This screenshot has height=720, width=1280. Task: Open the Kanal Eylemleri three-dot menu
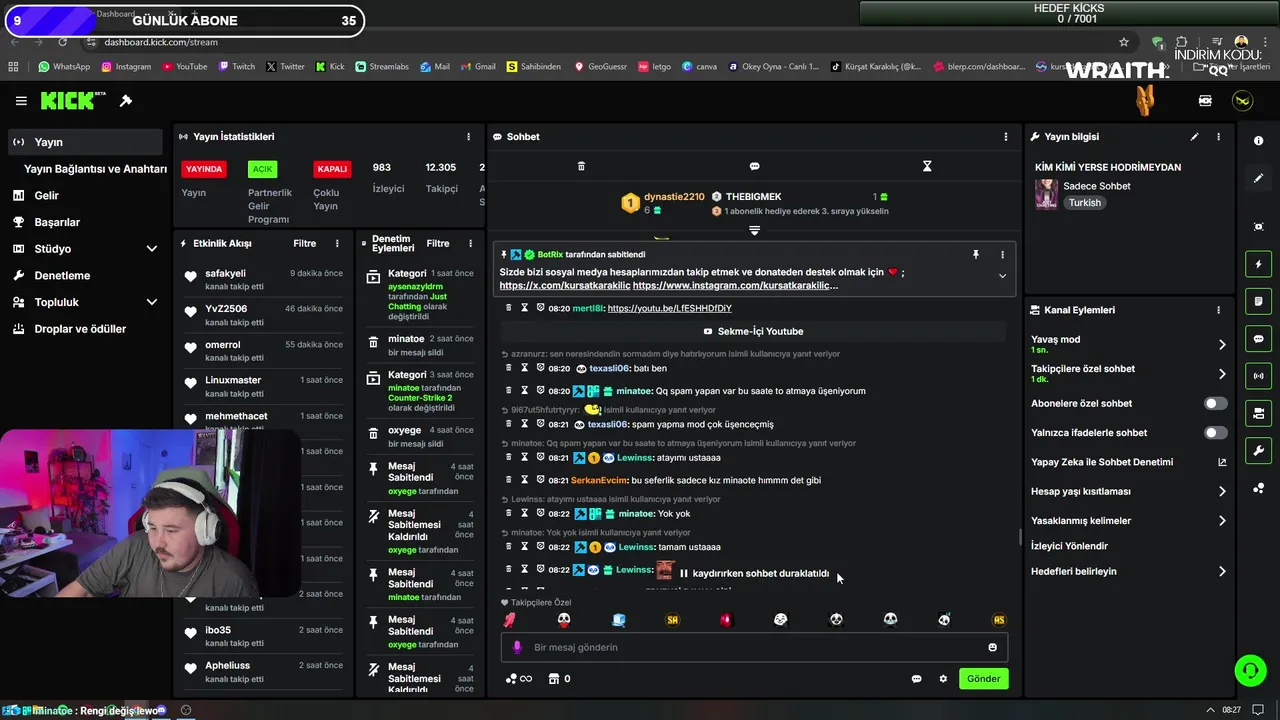(x=1218, y=310)
